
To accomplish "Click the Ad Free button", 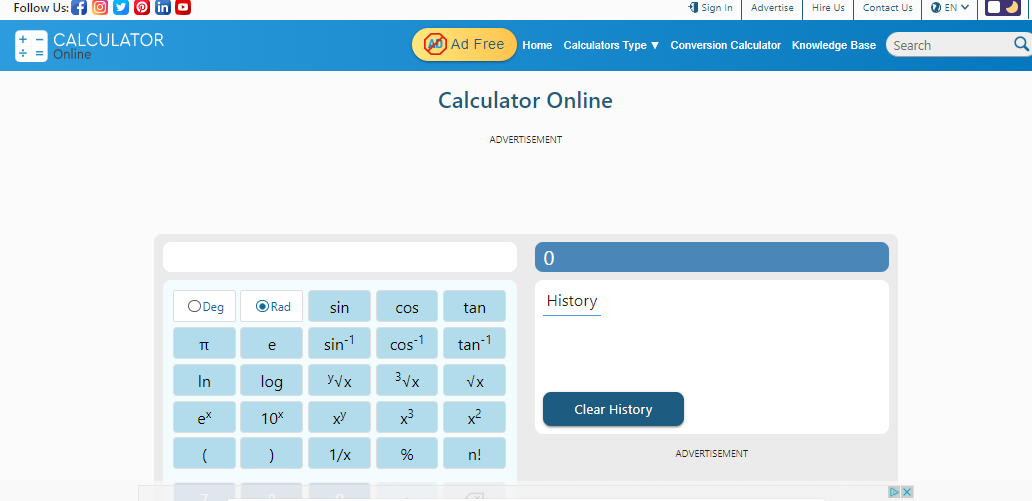I will tap(465, 45).
